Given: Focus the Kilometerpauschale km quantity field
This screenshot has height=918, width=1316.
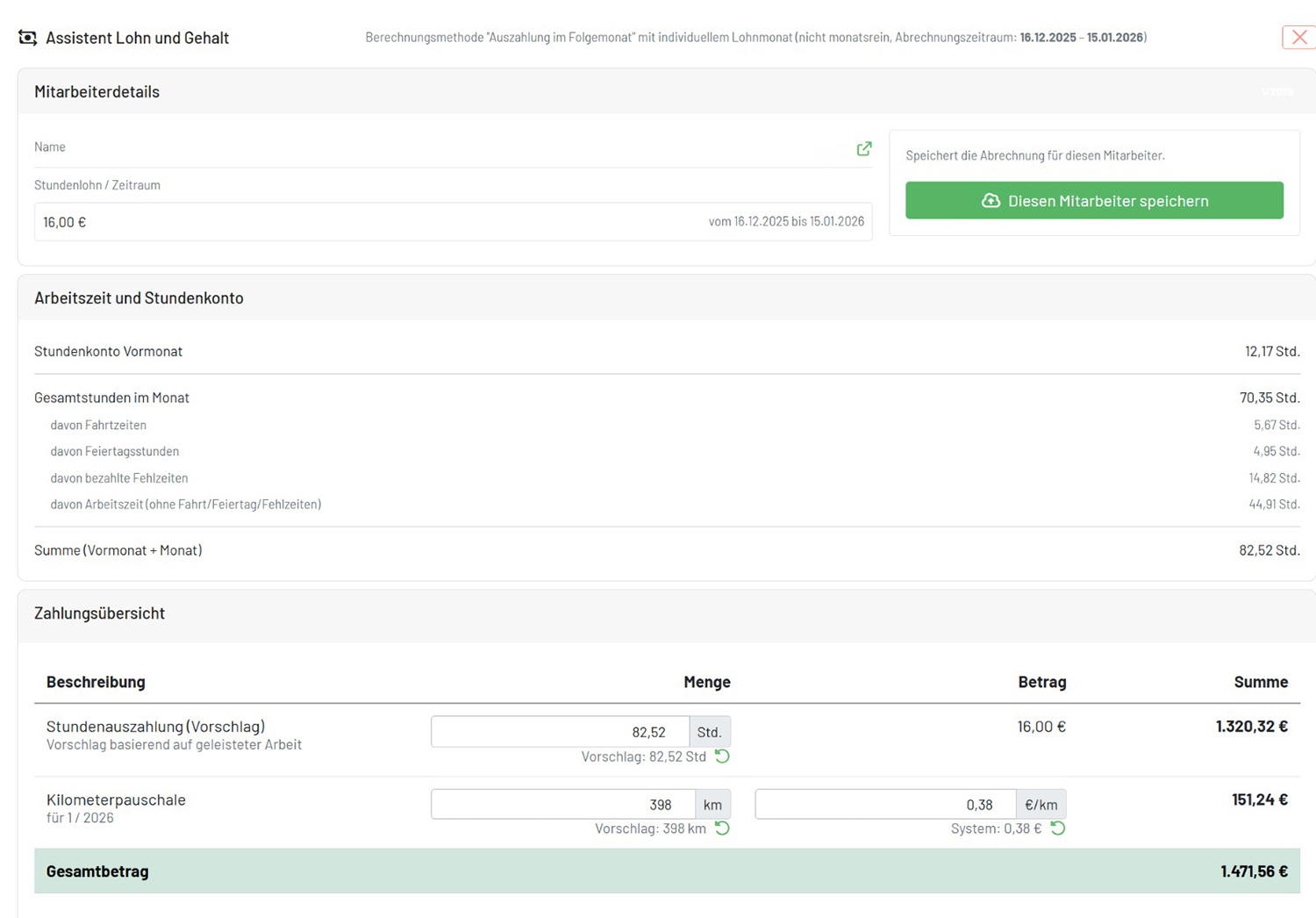Looking at the screenshot, I should coord(562,805).
